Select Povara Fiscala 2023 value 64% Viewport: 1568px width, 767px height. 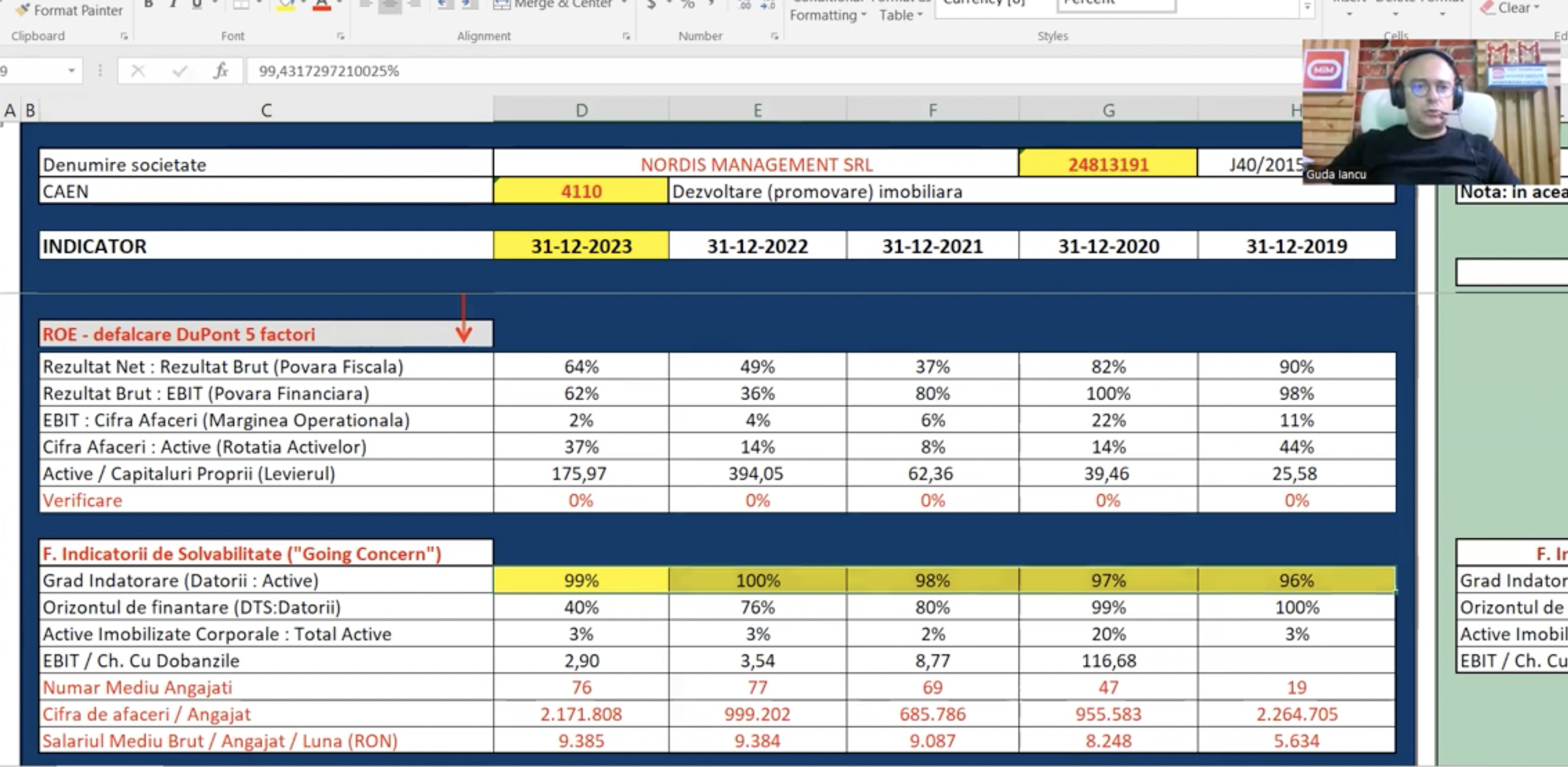(x=581, y=366)
